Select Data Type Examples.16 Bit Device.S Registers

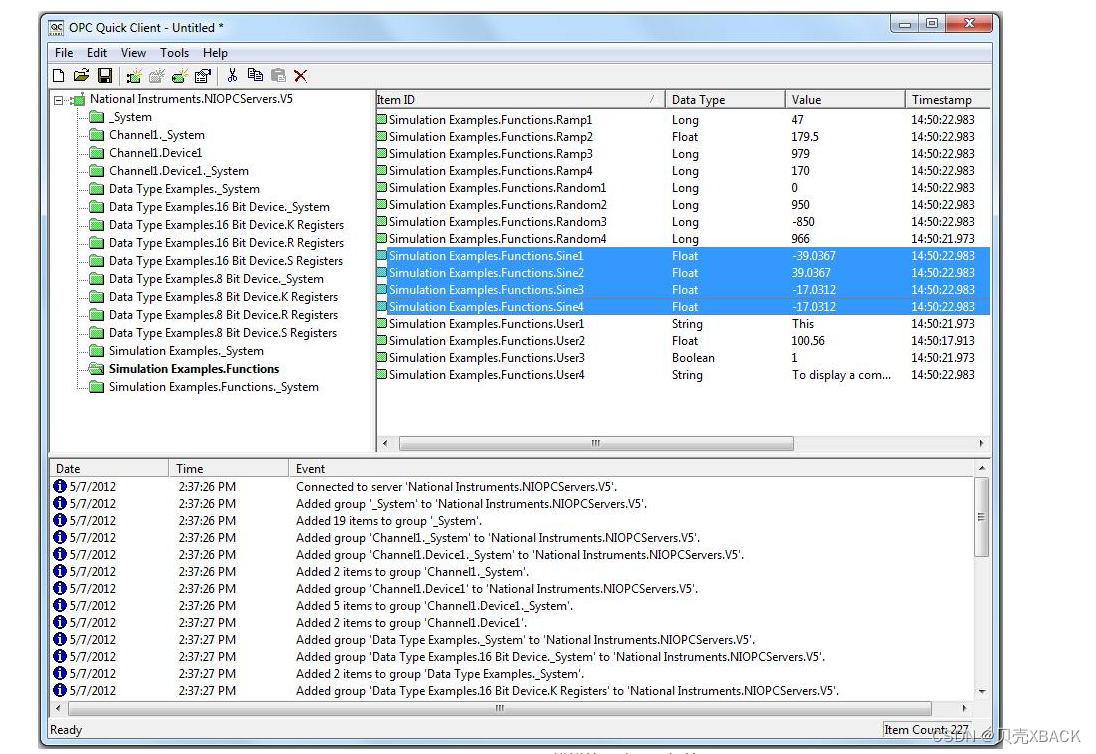(225, 261)
